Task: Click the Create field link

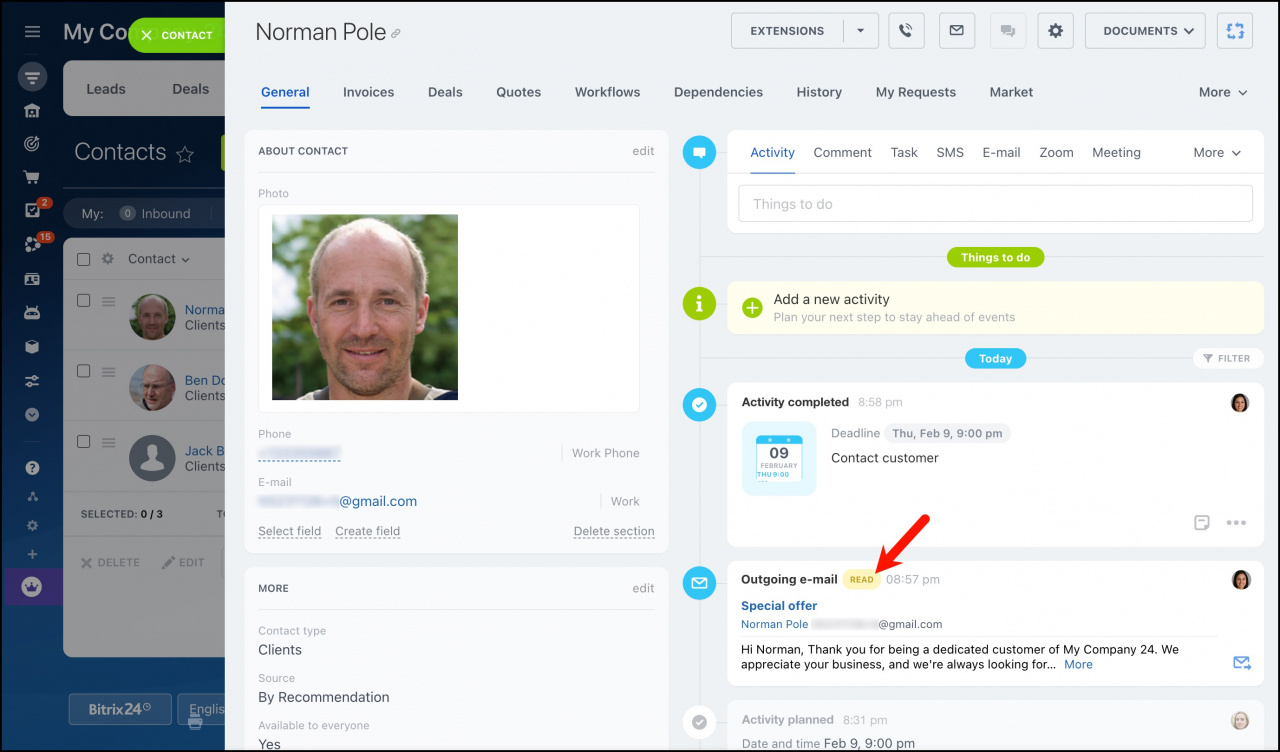Action: 367,531
